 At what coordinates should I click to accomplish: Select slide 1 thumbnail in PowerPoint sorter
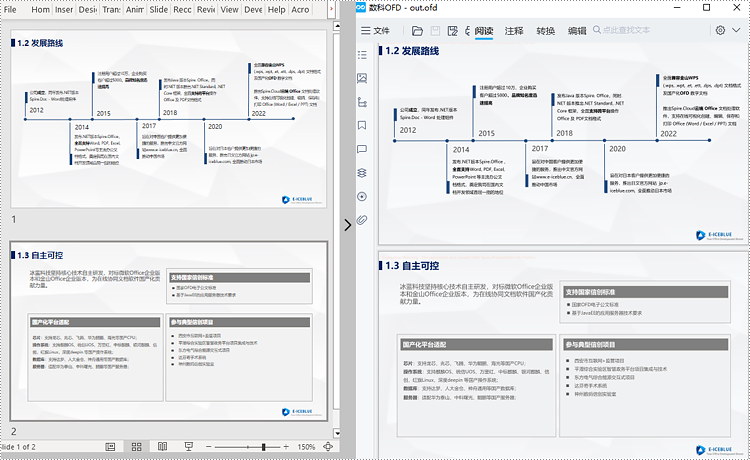pyautogui.click(x=169, y=118)
